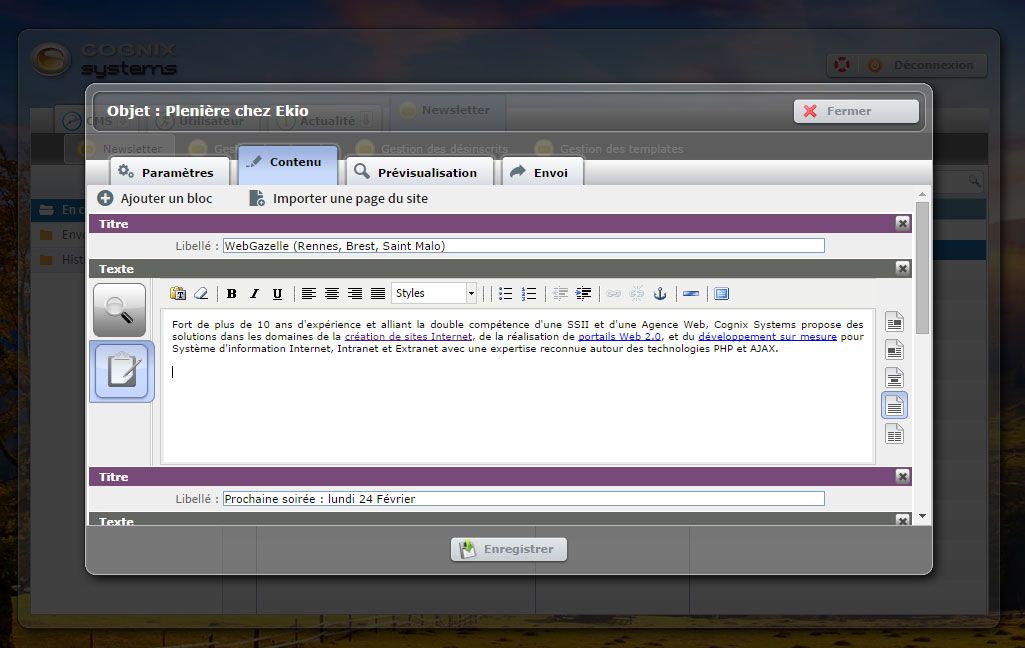Choose layout with centered image
The image size is (1025, 648).
coord(894,377)
